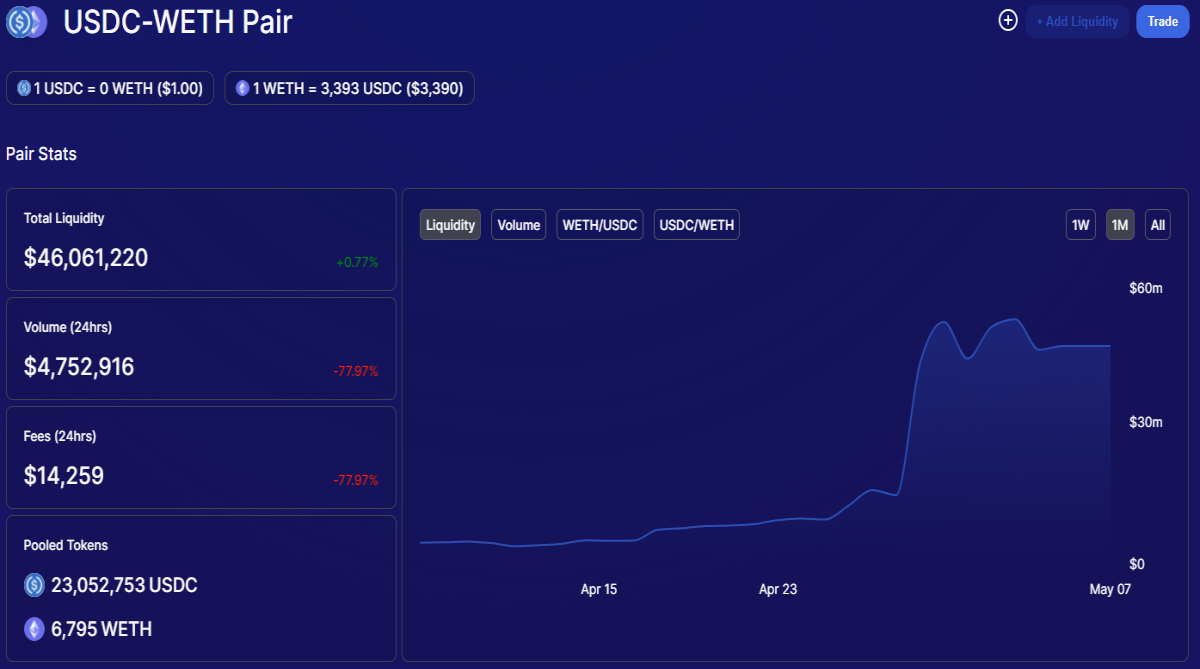Click the 1 USDC = 0 WETH price pill

pos(110,88)
